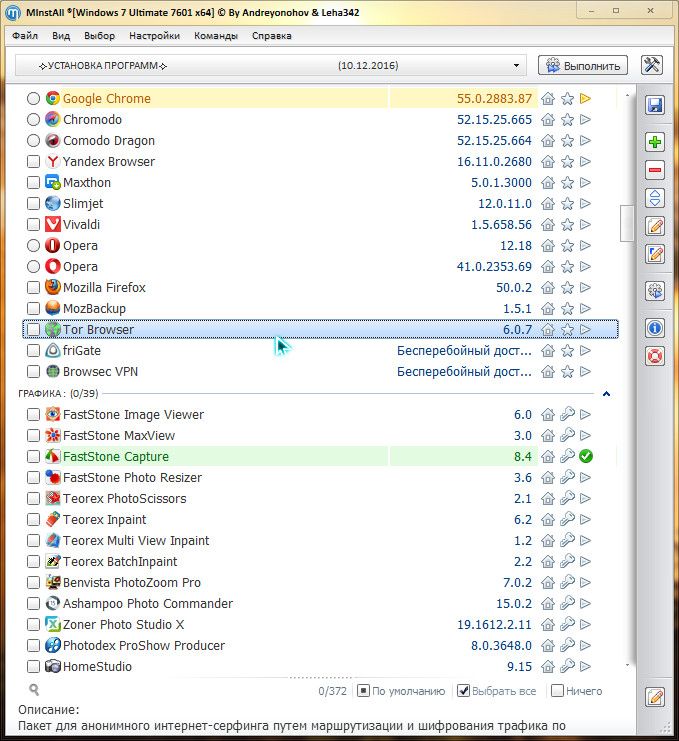
Task: Select the Slimjet list row
Action: coord(320,204)
